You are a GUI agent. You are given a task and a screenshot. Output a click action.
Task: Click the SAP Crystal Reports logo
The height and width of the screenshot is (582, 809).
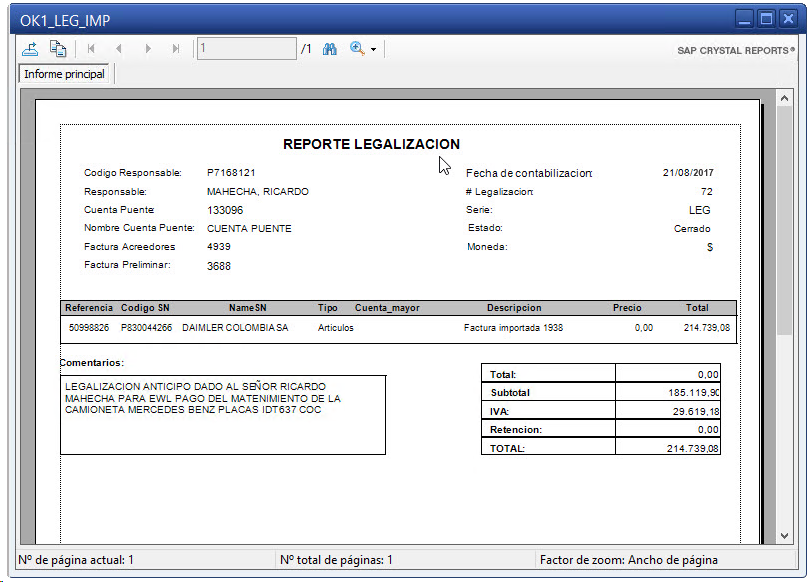click(735, 50)
